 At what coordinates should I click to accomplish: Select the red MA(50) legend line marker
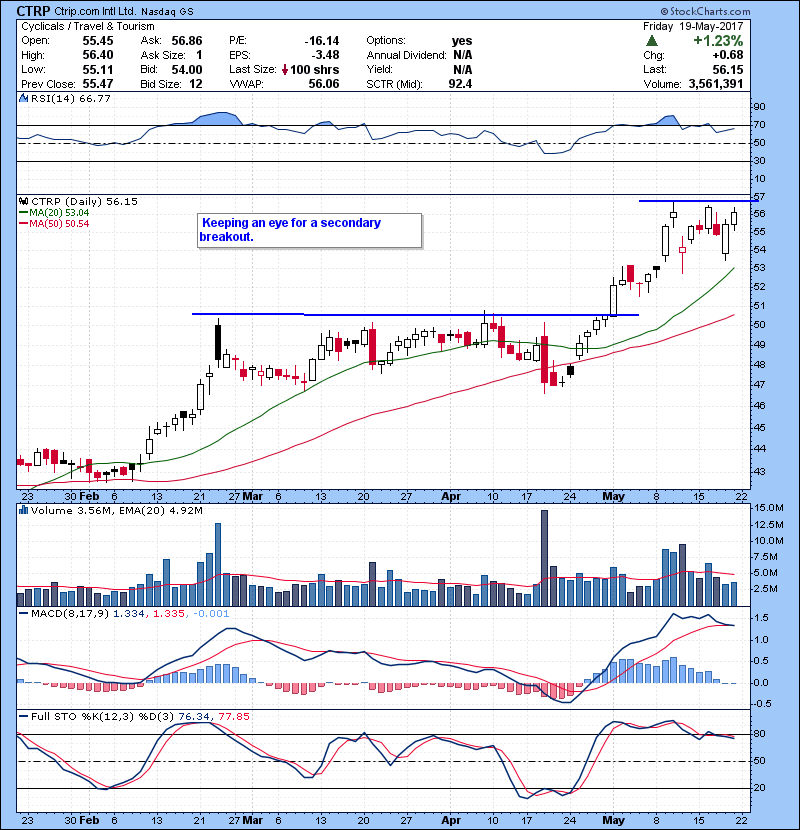23,224
